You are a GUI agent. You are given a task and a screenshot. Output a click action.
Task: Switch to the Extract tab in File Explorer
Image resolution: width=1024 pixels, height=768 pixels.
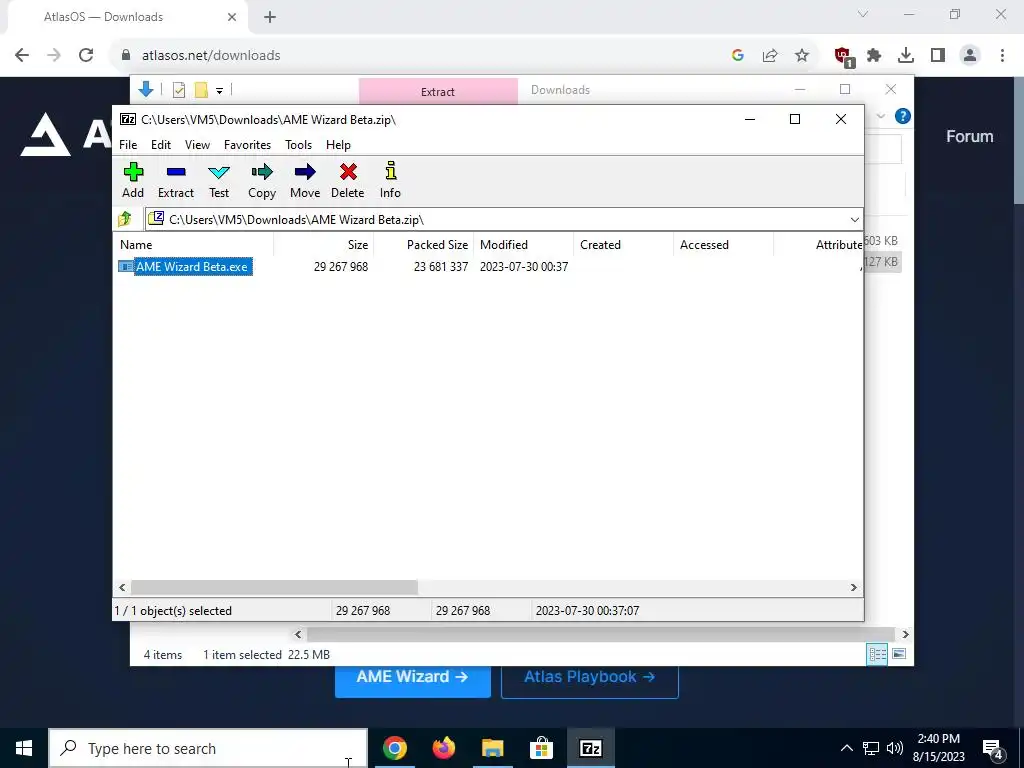pos(438,91)
